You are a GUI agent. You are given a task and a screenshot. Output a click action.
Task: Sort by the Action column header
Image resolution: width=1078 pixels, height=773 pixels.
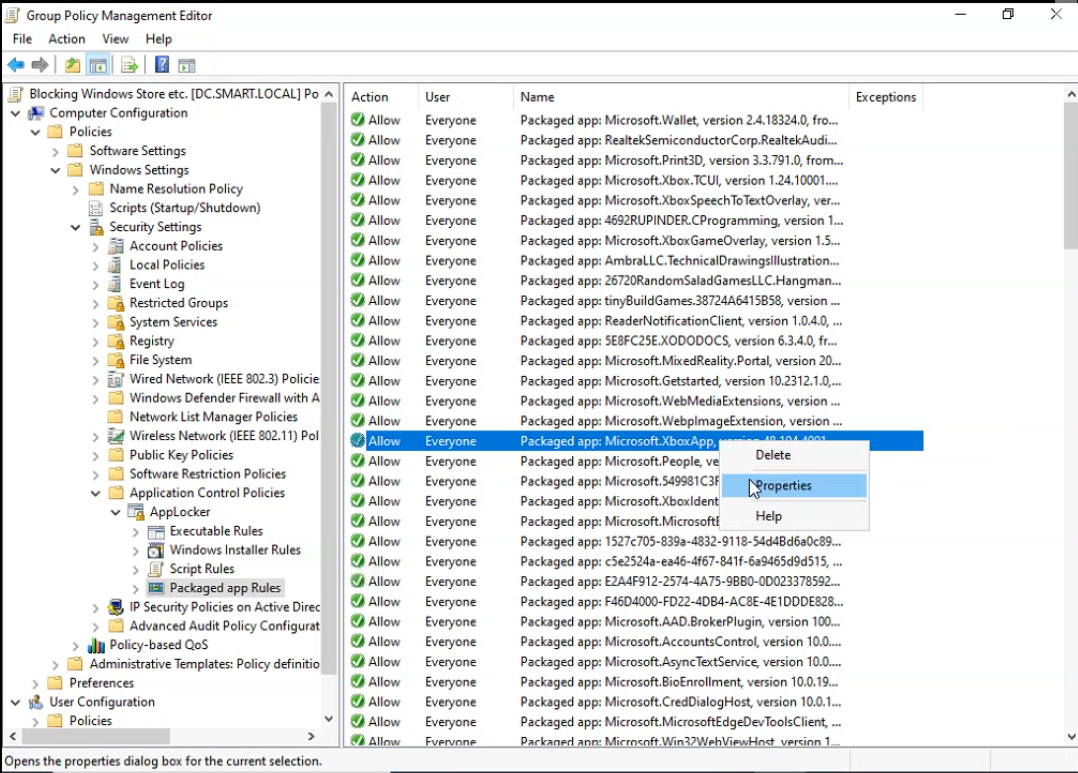[381, 97]
